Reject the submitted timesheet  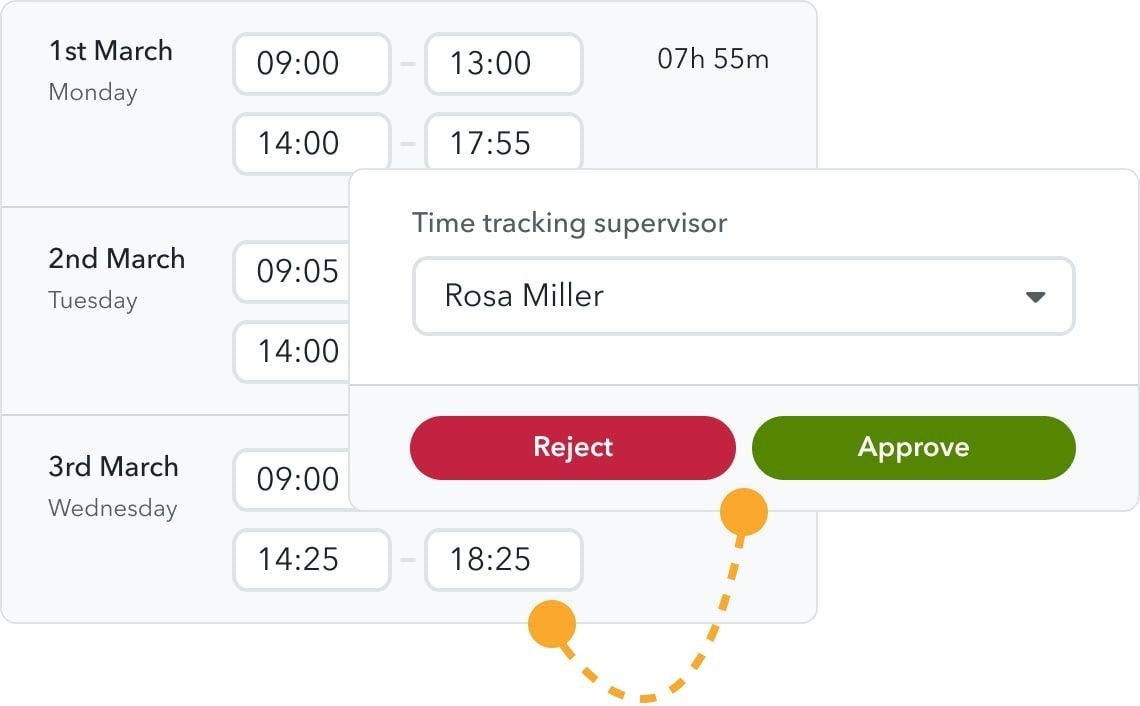click(572, 447)
